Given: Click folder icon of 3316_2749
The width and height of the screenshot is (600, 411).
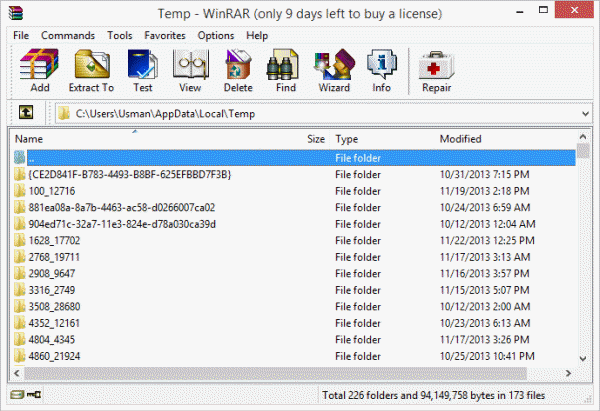Looking at the screenshot, I should (x=20, y=290).
